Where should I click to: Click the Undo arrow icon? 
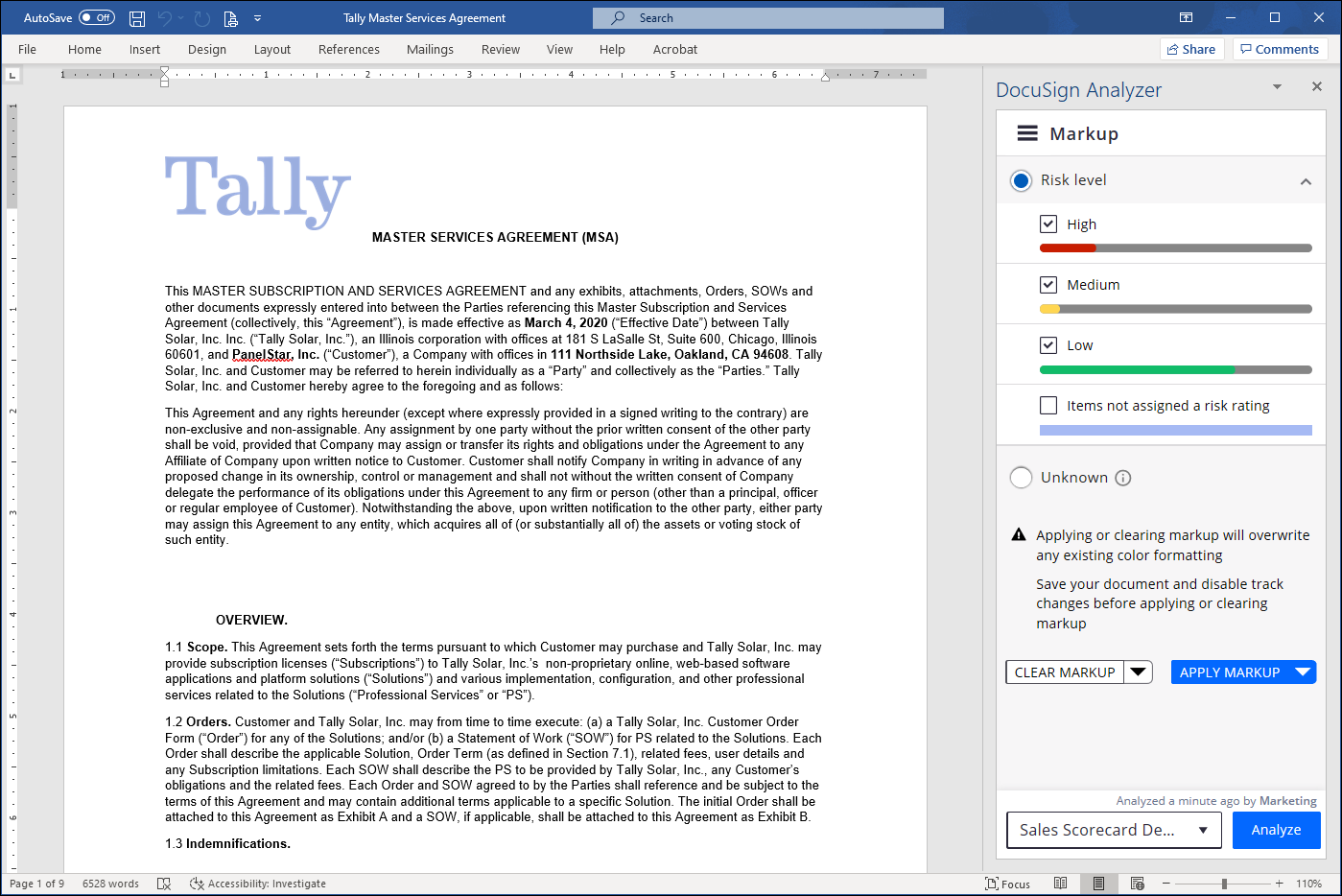(165, 18)
